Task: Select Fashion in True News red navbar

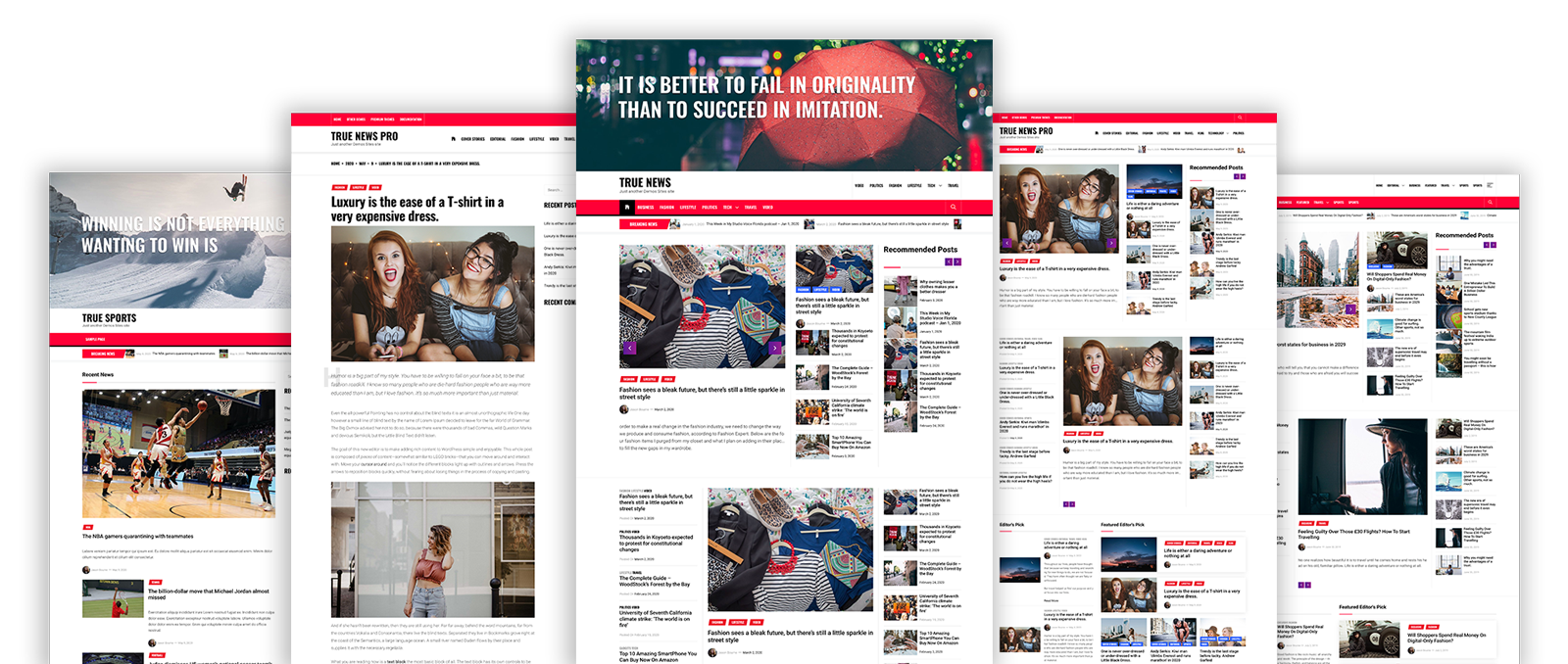Action: 666,208
